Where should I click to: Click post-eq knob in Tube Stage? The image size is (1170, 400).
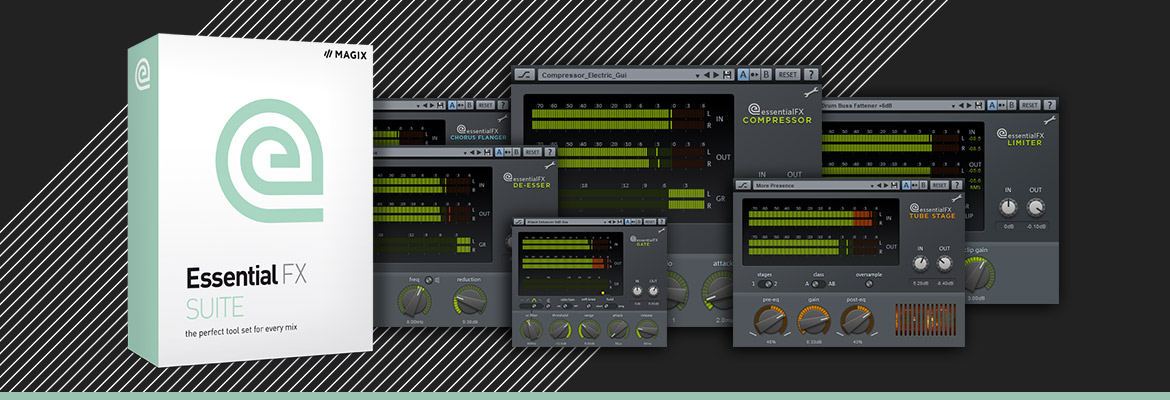click(x=857, y=320)
